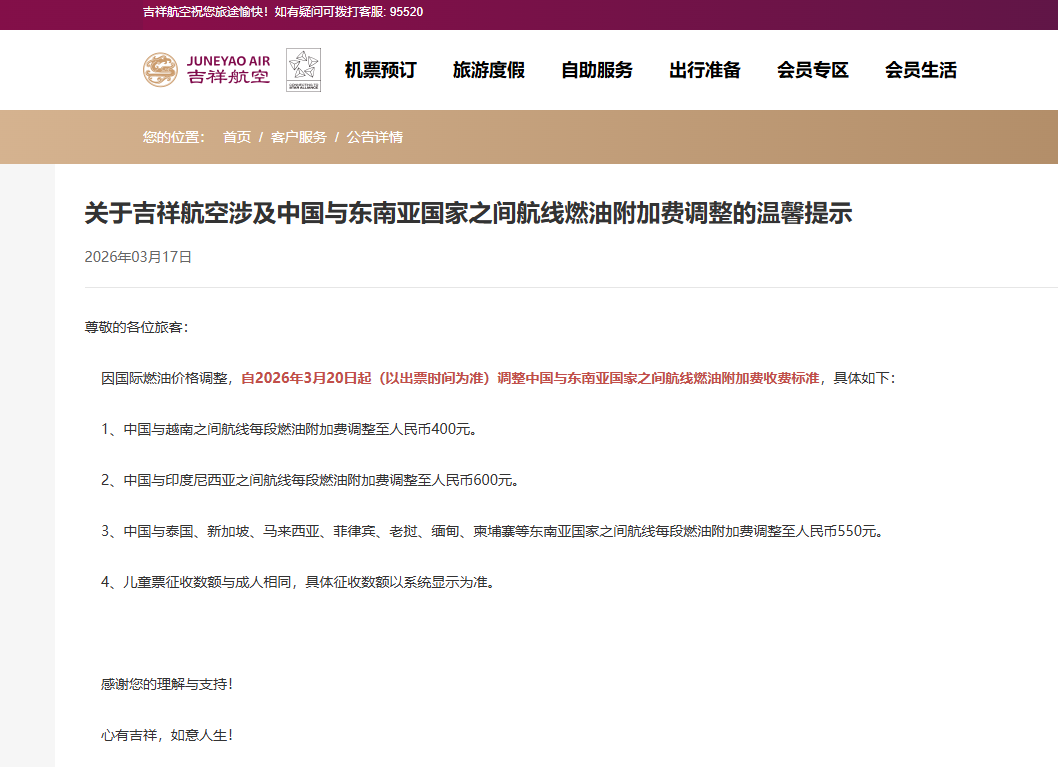Open the 会员生活 navigation item
Image resolution: width=1058 pixels, height=767 pixels.
(920, 70)
